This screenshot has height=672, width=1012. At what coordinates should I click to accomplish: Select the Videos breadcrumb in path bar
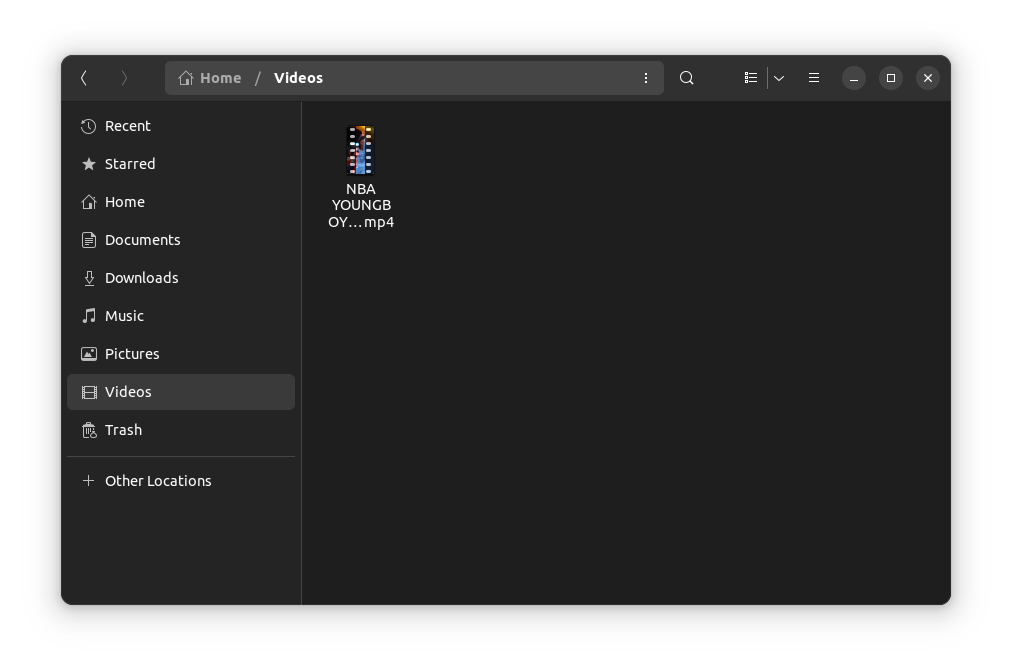click(298, 77)
